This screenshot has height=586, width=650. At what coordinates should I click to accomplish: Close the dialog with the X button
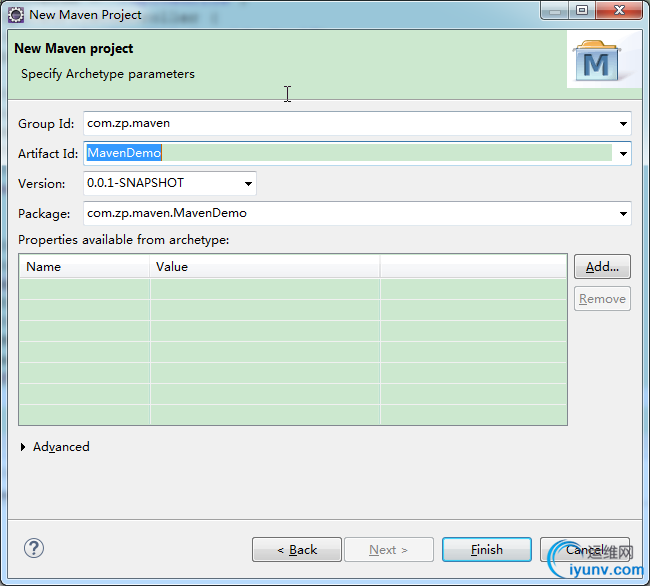click(619, 10)
